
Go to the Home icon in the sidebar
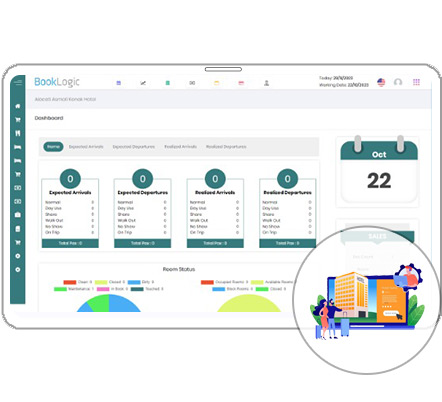tap(18, 106)
